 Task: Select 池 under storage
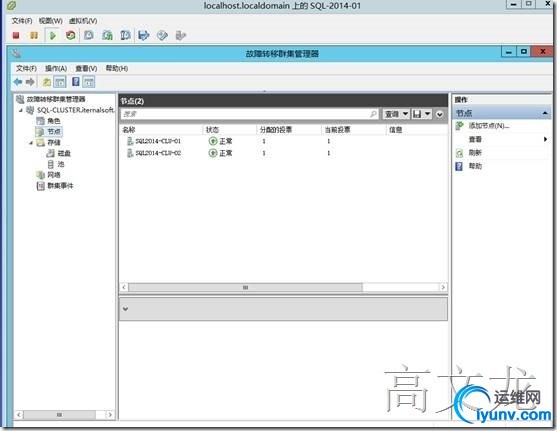[61, 164]
